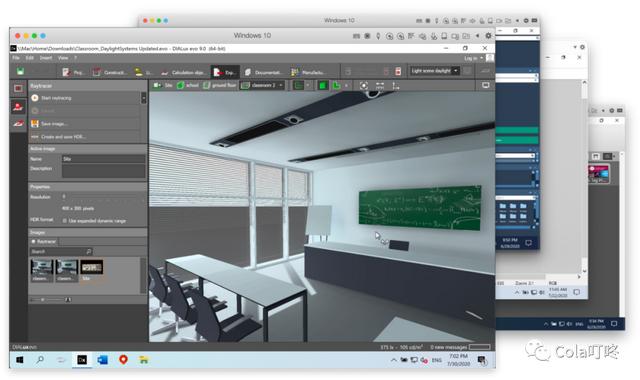Click the Save image disk icon
Image resolution: width=640 pixels, height=380 pixels.
coord(35,124)
